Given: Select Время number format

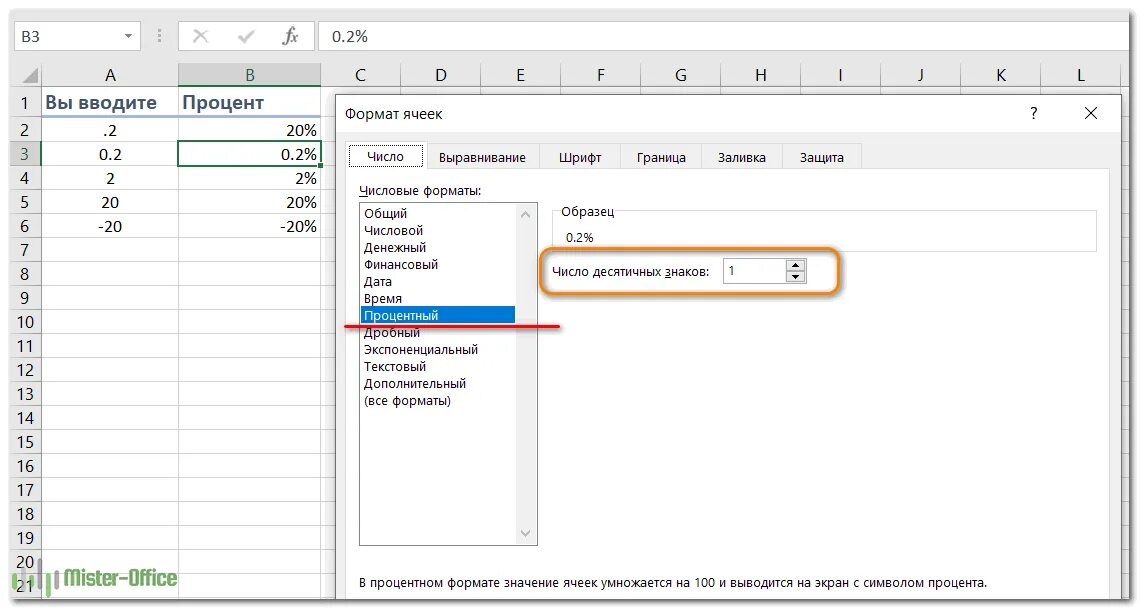Looking at the screenshot, I should pos(438,298).
